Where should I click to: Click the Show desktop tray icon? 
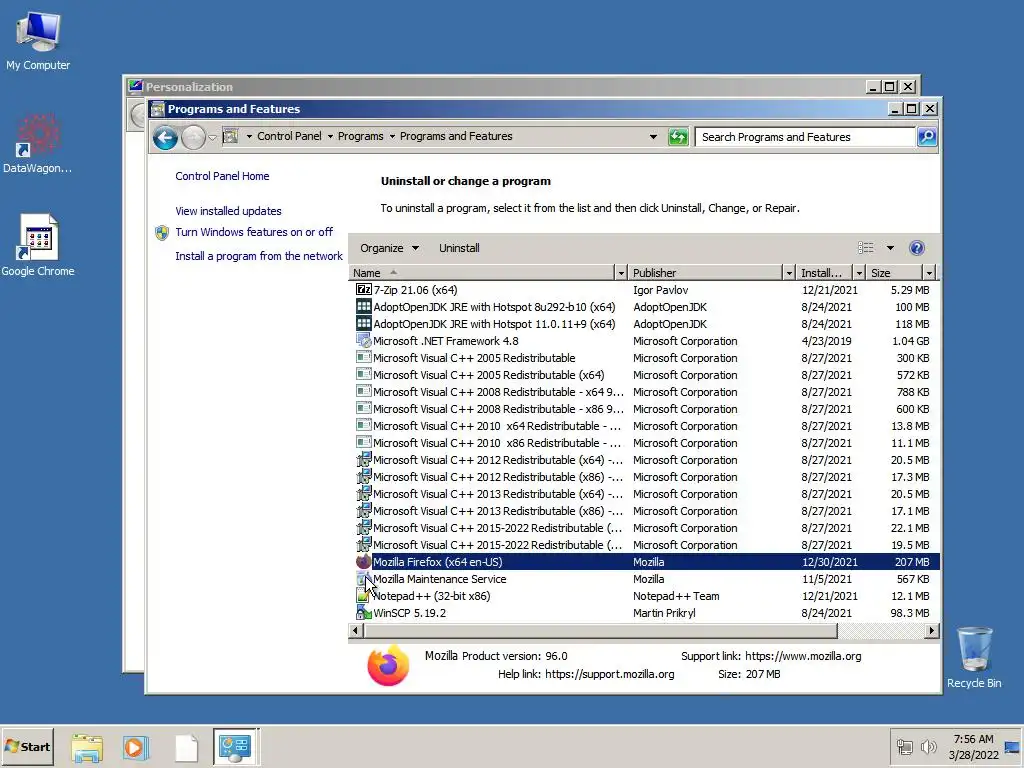1012,746
